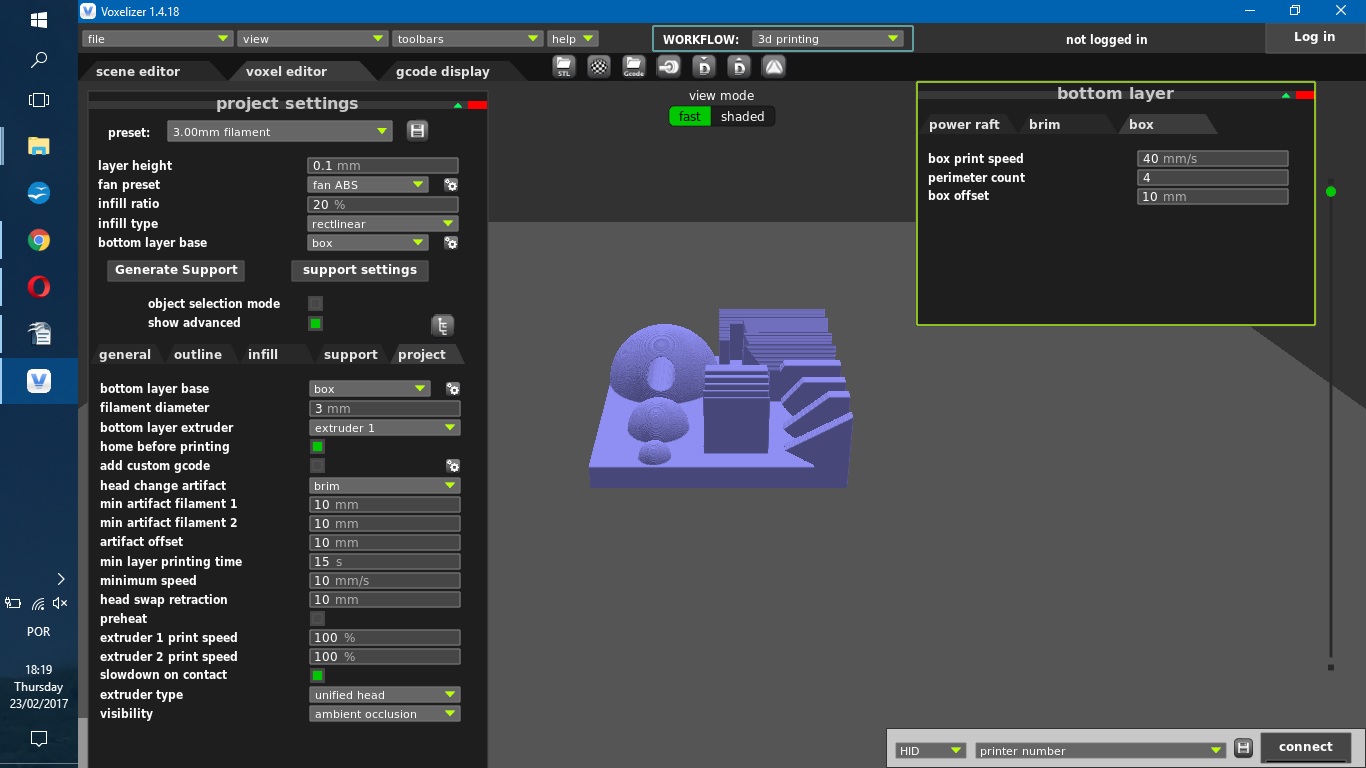Close bottom layer panel with red button
Viewport: 1366px width, 768px height.
[x=1305, y=95]
